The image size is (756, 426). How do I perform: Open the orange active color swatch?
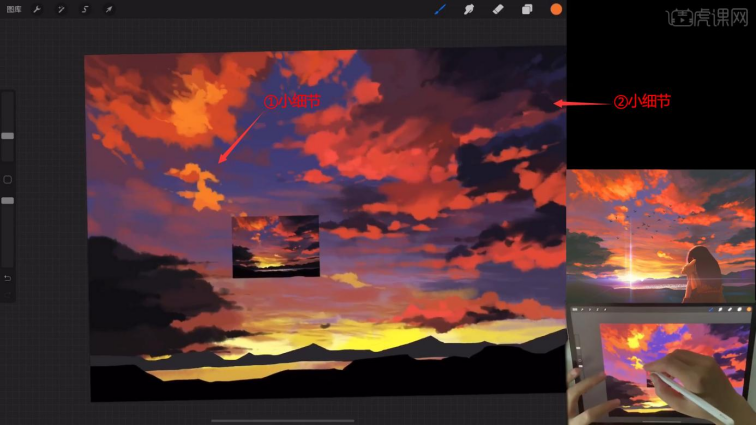pos(556,9)
